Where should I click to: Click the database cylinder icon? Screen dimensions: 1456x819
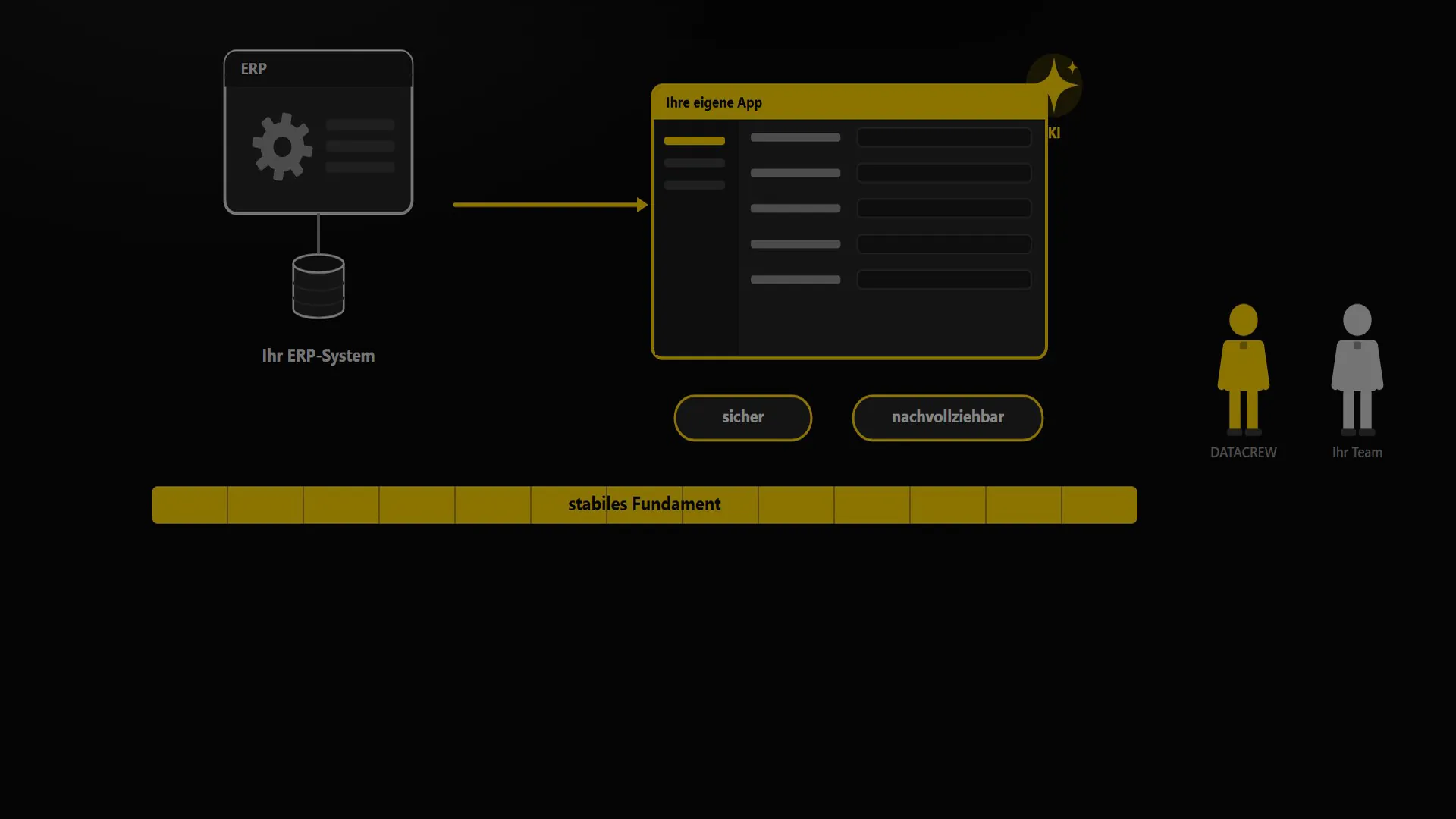(318, 286)
